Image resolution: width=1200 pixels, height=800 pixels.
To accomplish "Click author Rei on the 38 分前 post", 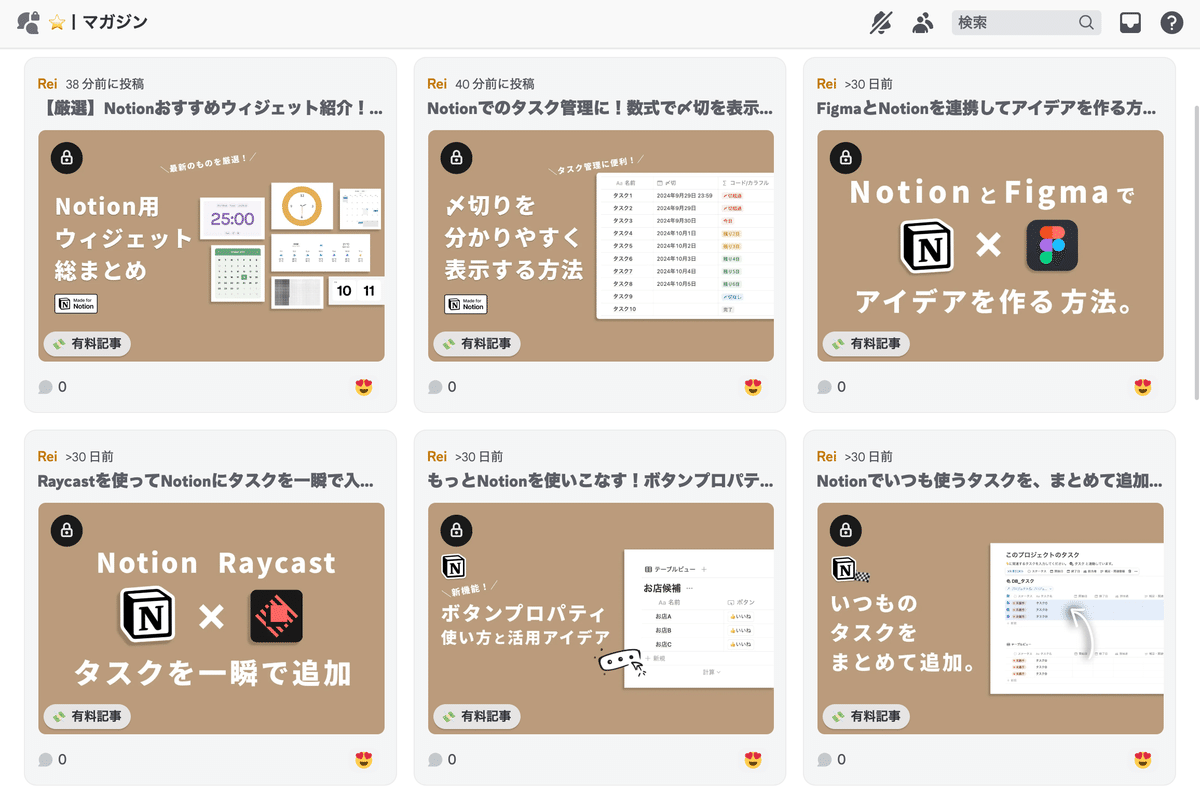I will coord(48,84).
